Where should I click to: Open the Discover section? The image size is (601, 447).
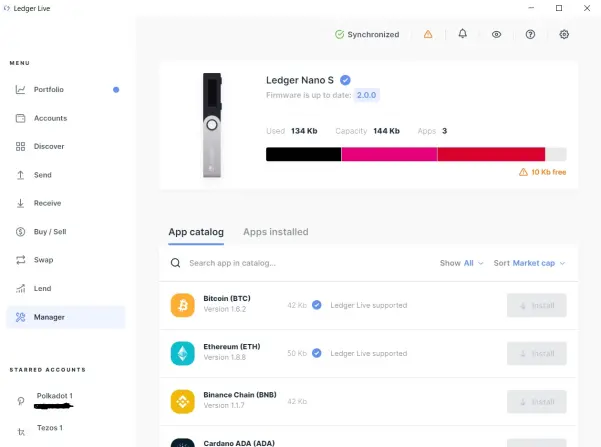pos(66,146)
